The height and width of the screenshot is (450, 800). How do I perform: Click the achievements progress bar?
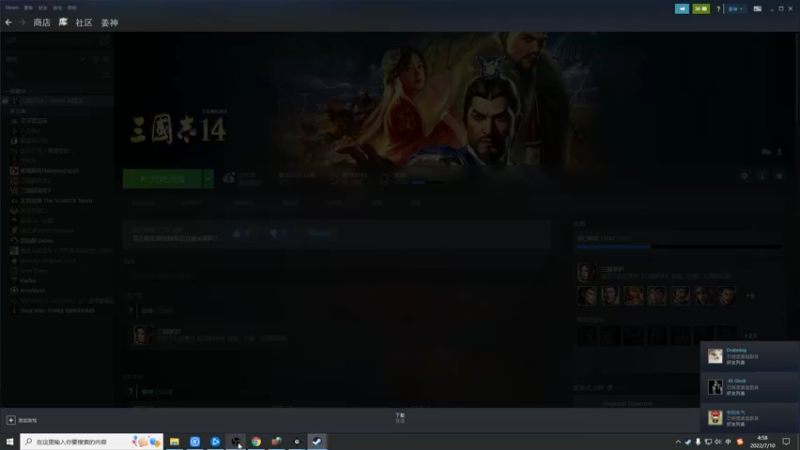[679, 247]
